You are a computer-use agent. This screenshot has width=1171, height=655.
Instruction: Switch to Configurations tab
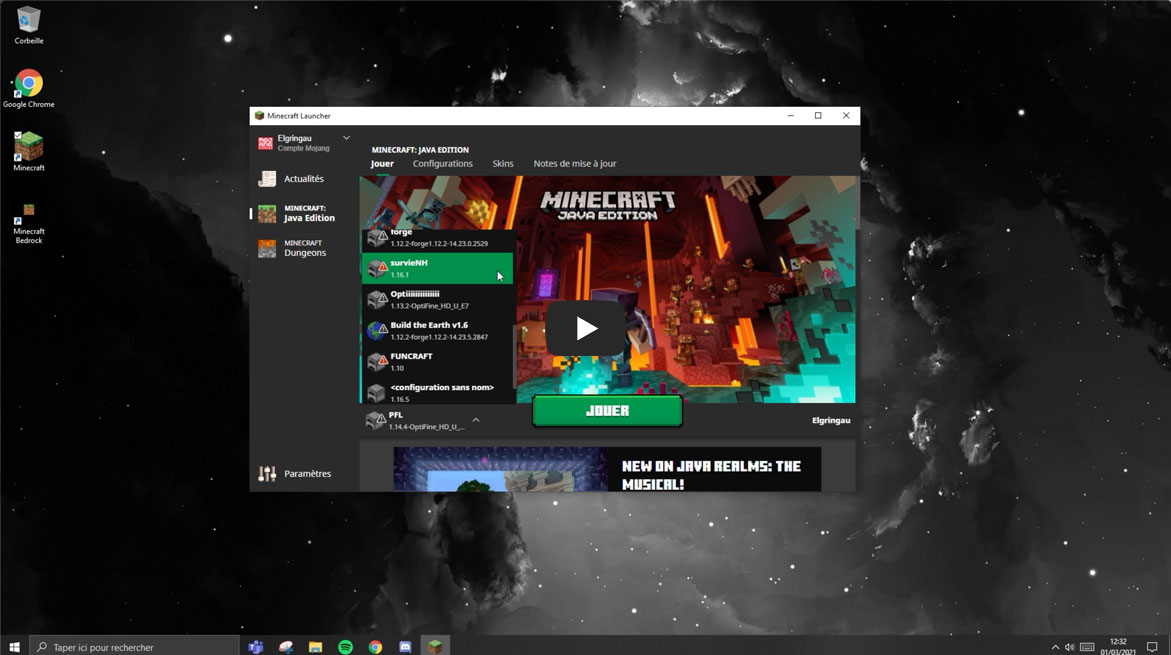[x=442, y=164]
